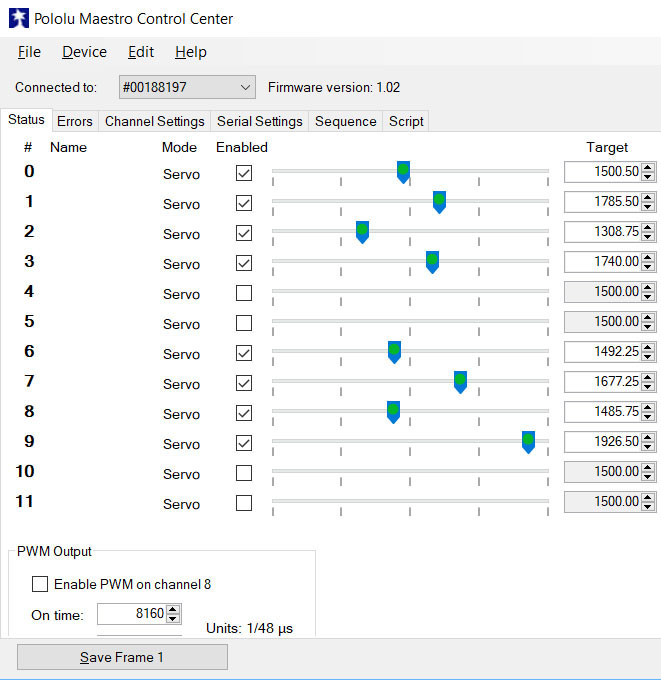Image resolution: width=661 pixels, height=680 pixels.
Task: Click the Save Frame 1 button
Action: [122, 657]
